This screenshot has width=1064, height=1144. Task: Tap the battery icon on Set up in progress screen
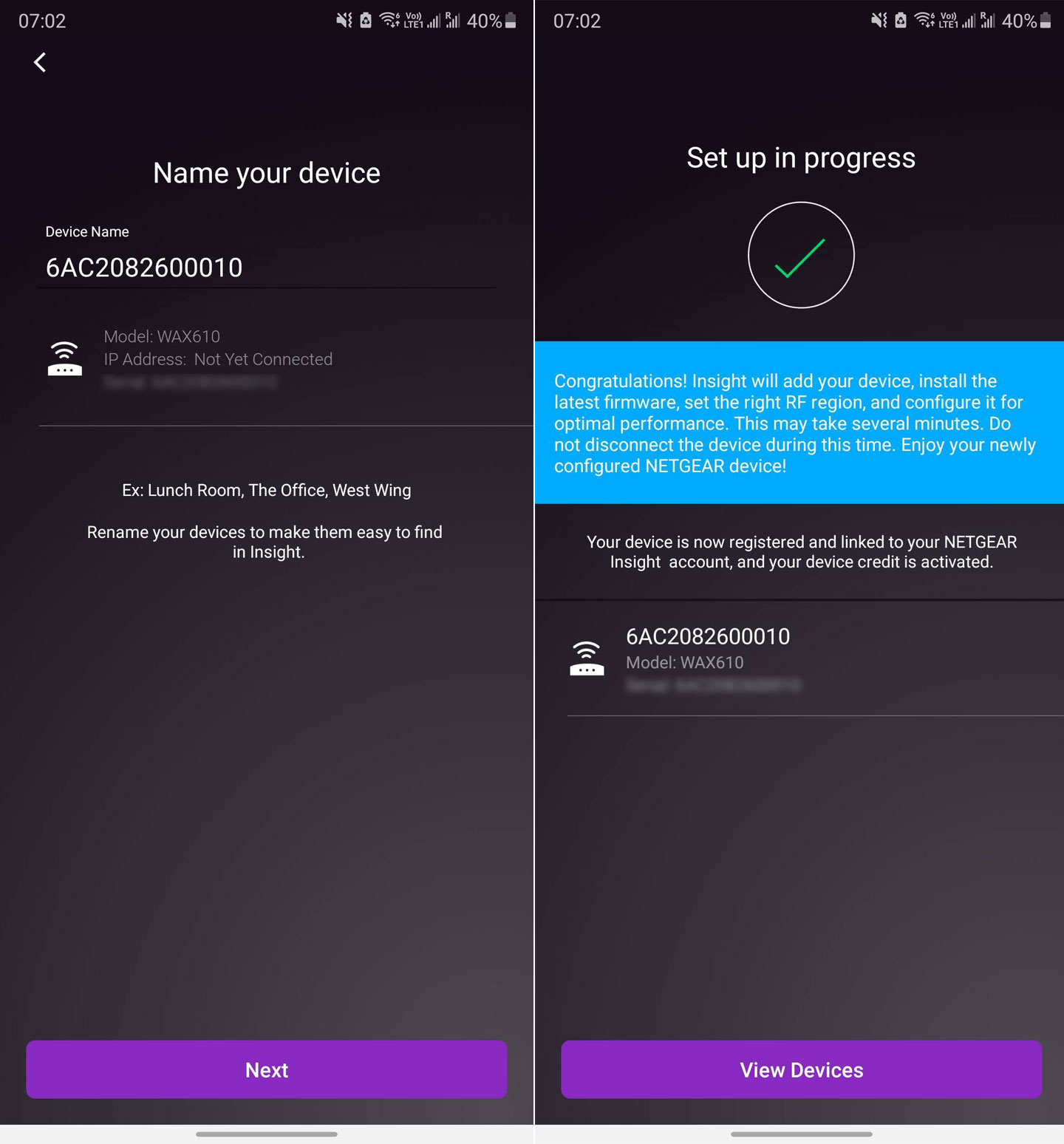click(x=1046, y=21)
